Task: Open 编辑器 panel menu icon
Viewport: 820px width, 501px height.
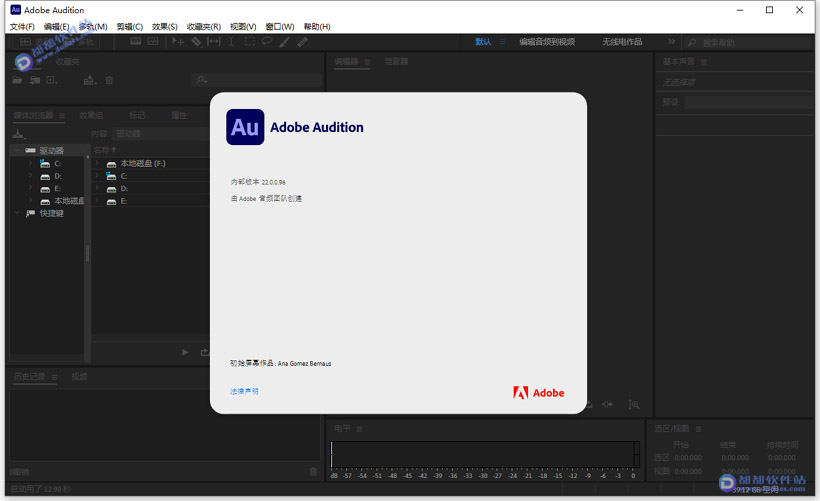Action: (367, 62)
